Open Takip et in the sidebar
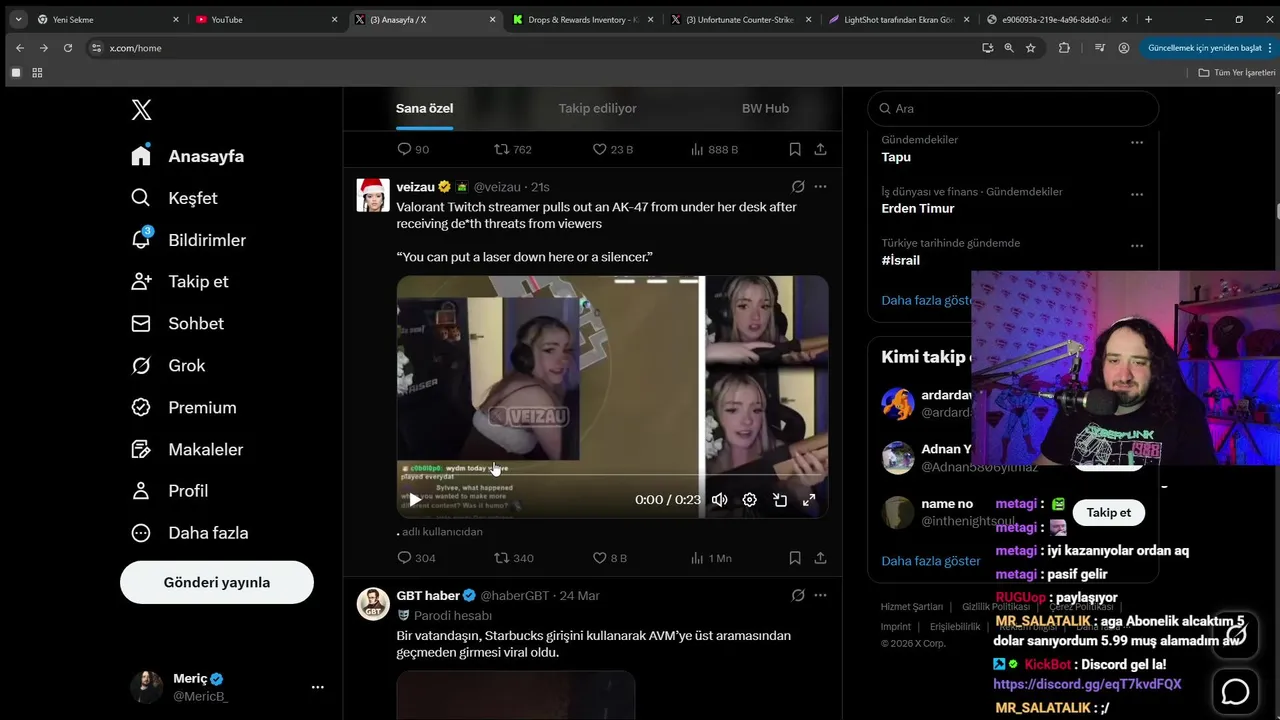Screen dimensions: 1280x720 point(180,282)
